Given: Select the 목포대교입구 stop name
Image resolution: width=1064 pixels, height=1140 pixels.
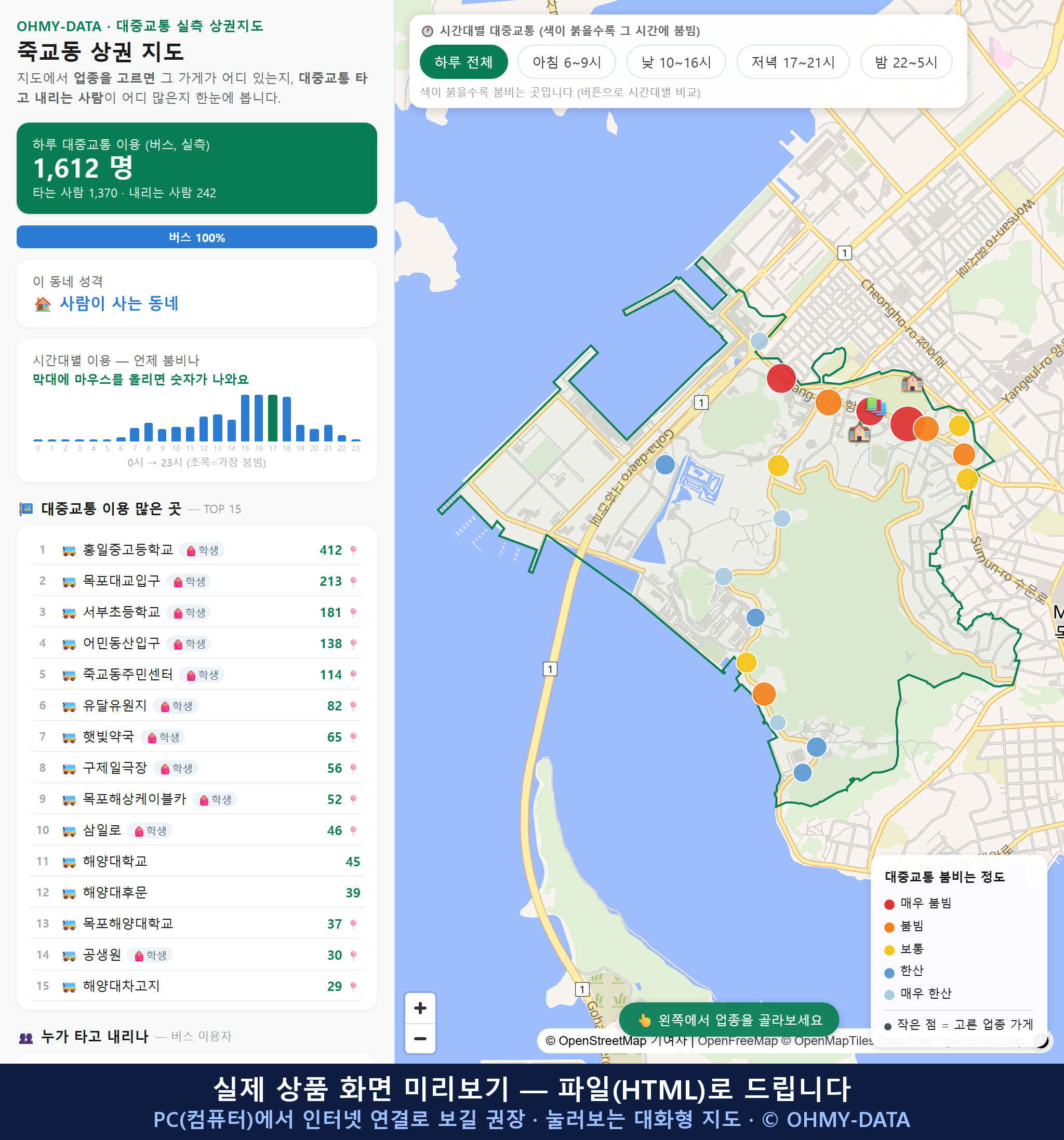Looking at the screenshot, I should point(122,581).
